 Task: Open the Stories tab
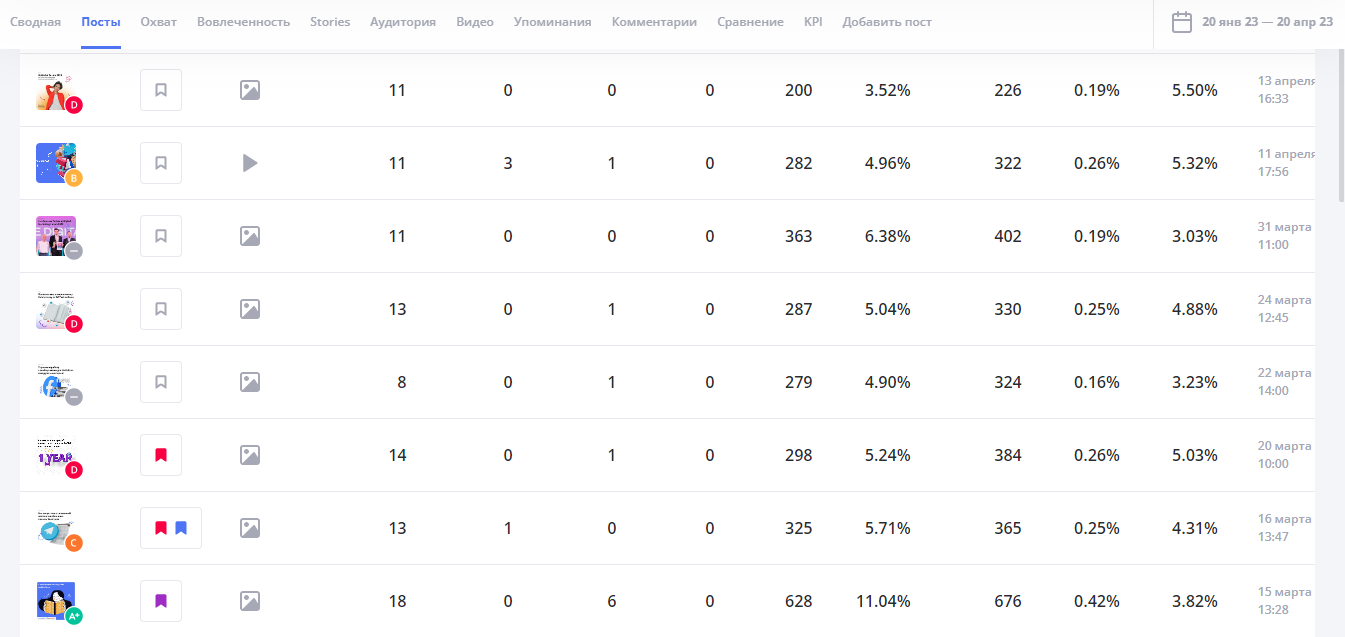[x=330, y=22]
